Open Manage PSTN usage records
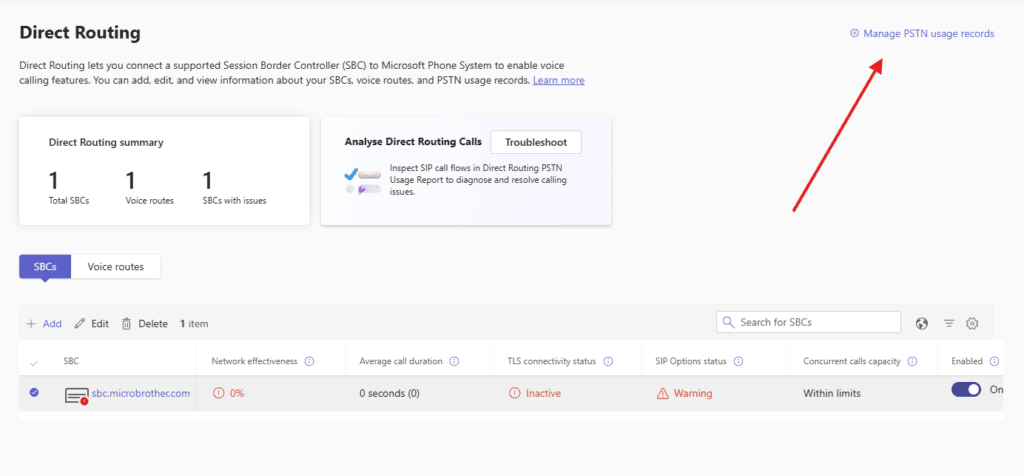The height and width of the screenshot is (476, 1024). [921, 33]
